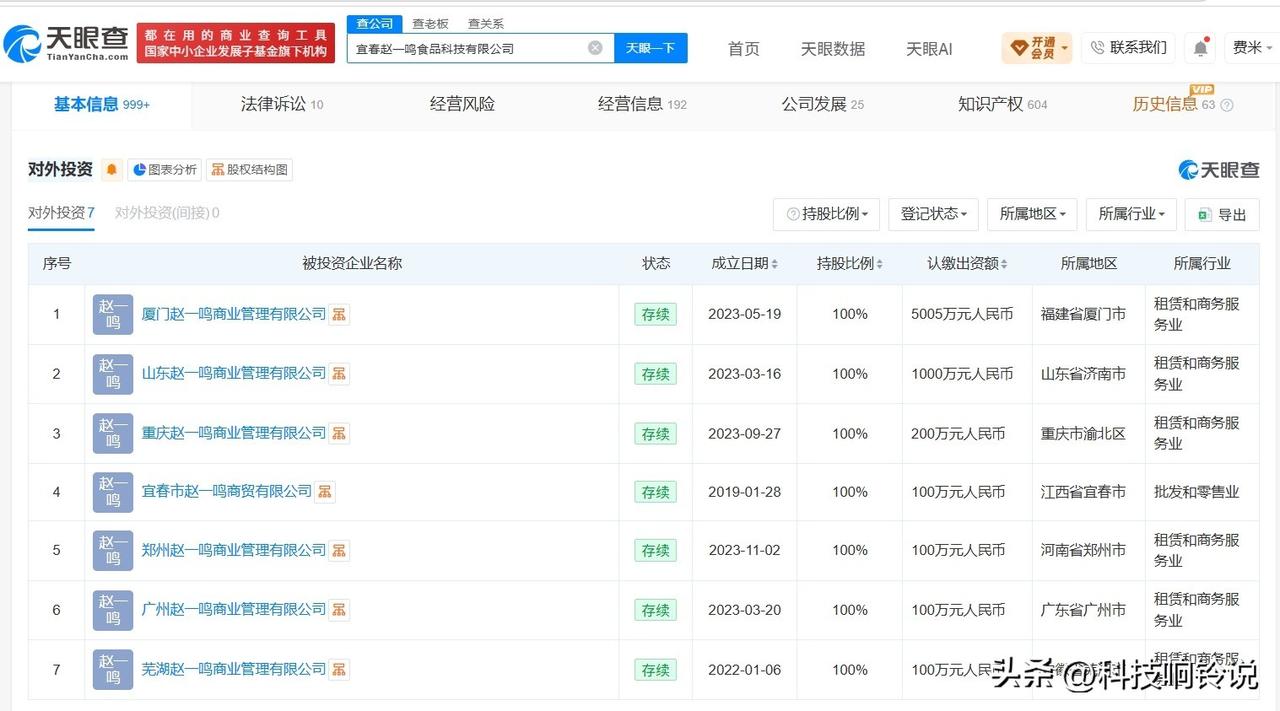Open structure icon next to 山东赵一鸣商业管理有限公司

coord(340,374)
